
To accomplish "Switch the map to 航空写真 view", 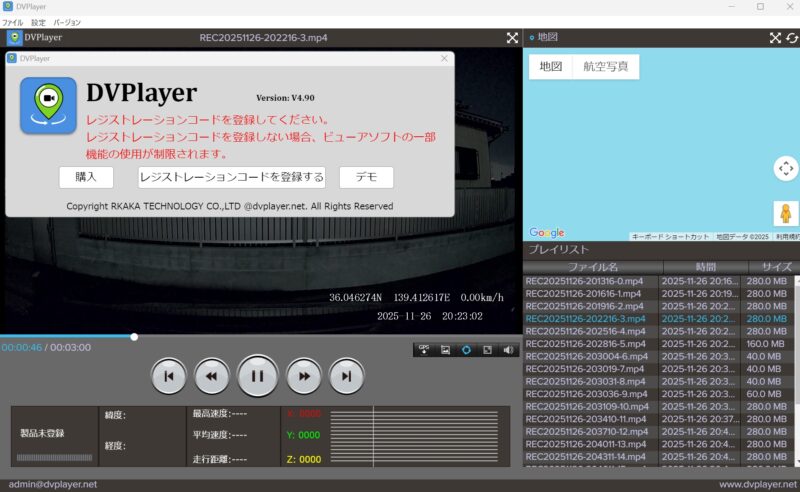I will 606,67.
